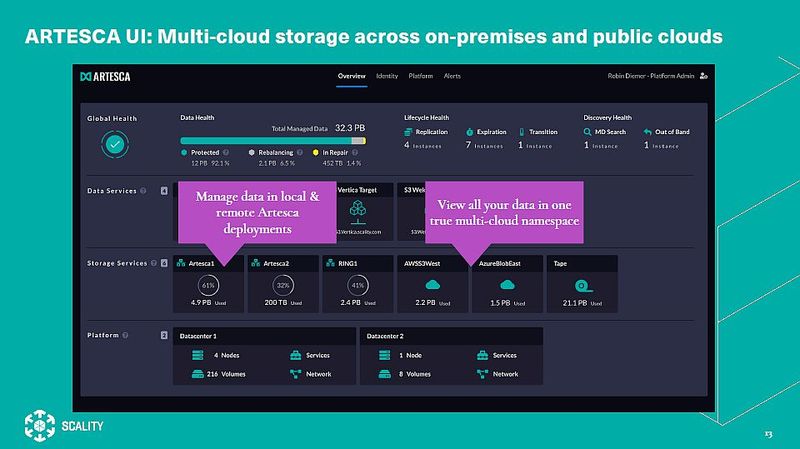Expand the Platform count badge
The image size is (800, 449).
(x=164, y=335)
